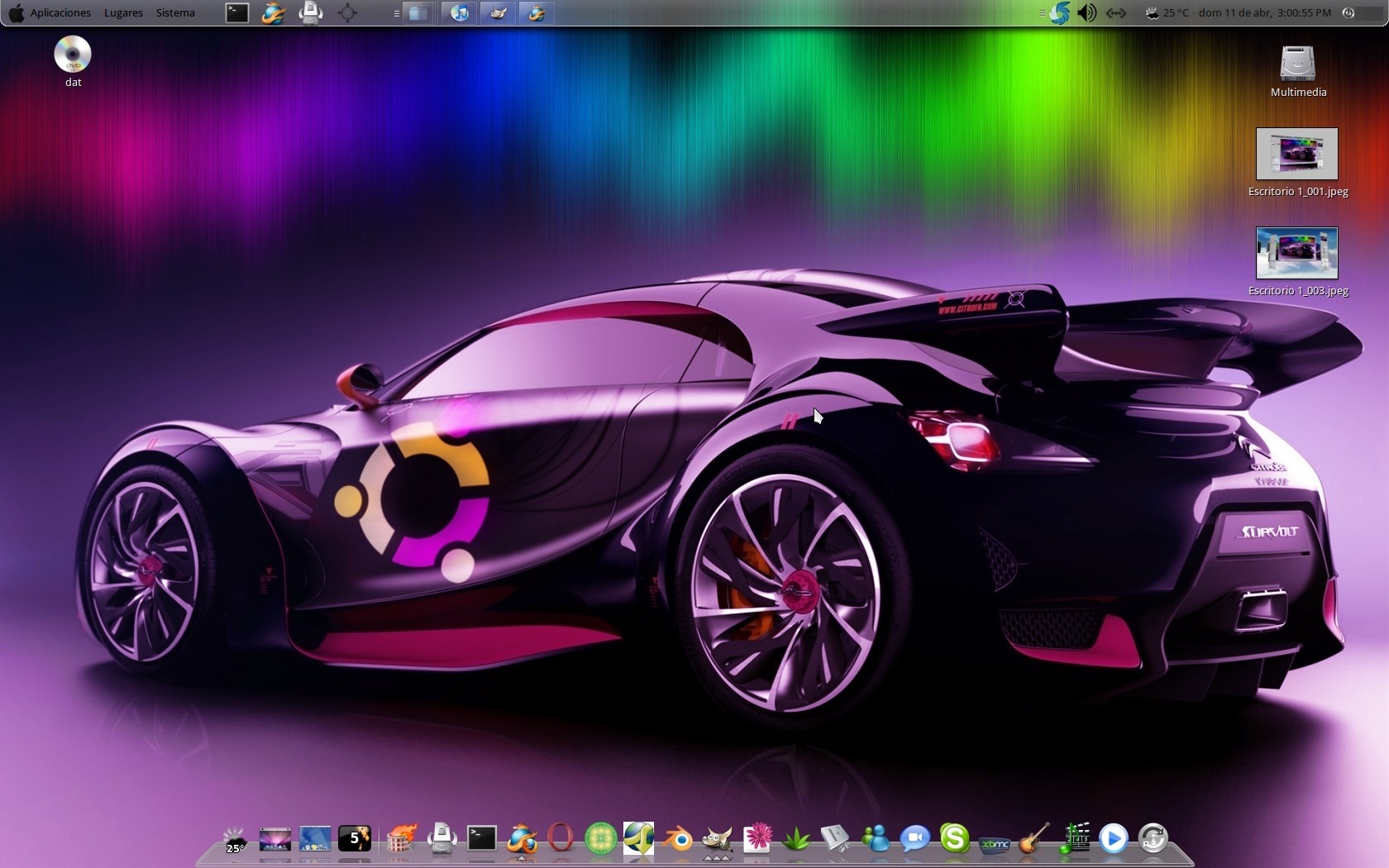Click the blue play button dock icon
The image size is (1389, 868).
[x=1113, y=839]
